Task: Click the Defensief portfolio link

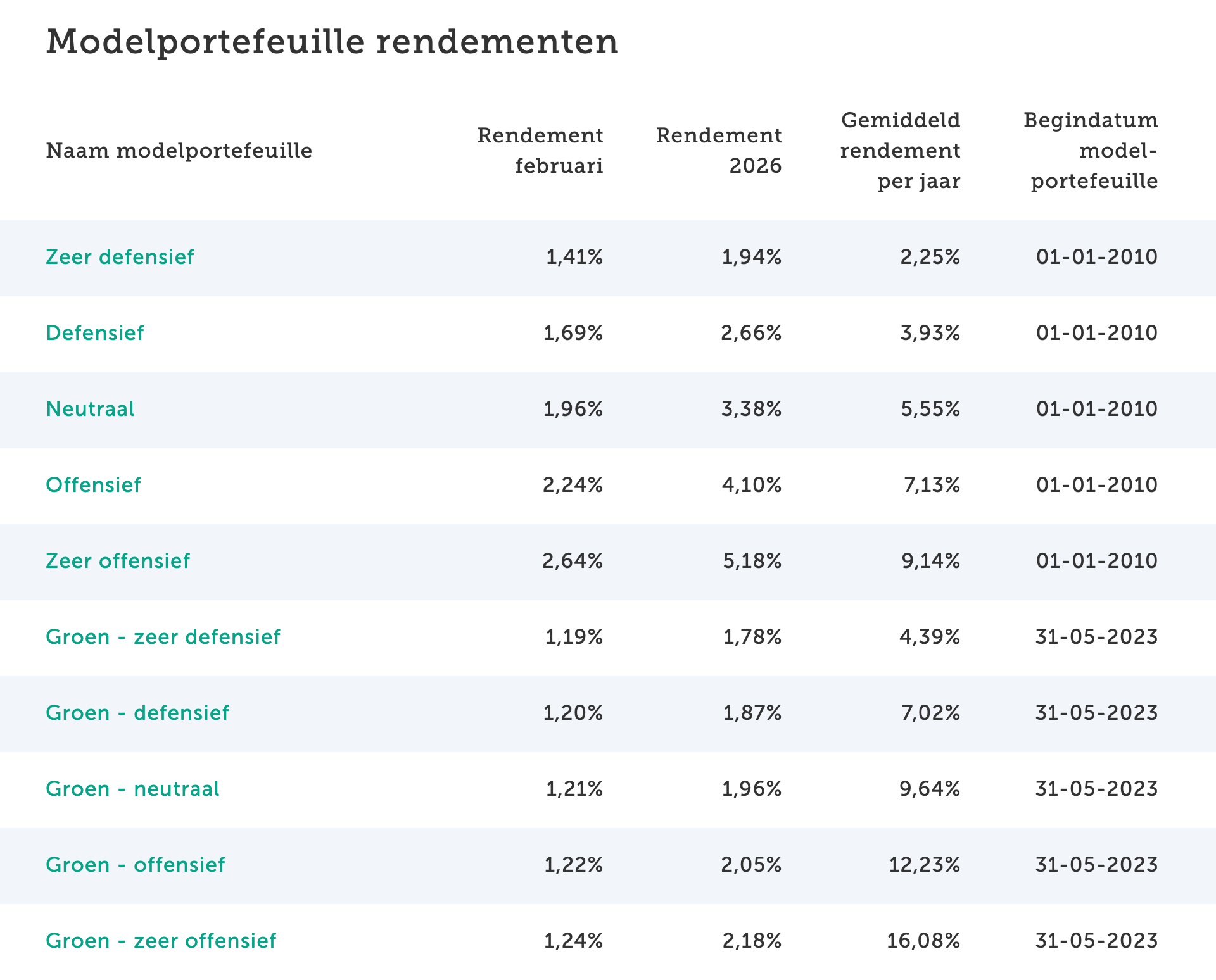Action: click(95, 333)
